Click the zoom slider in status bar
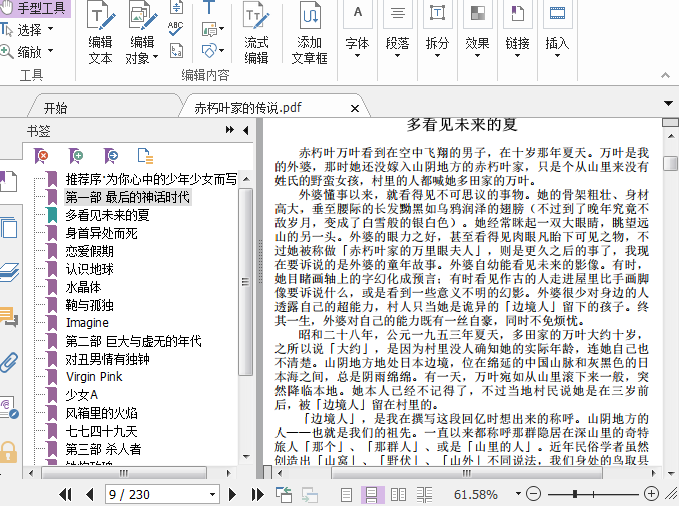 [590, 494]
